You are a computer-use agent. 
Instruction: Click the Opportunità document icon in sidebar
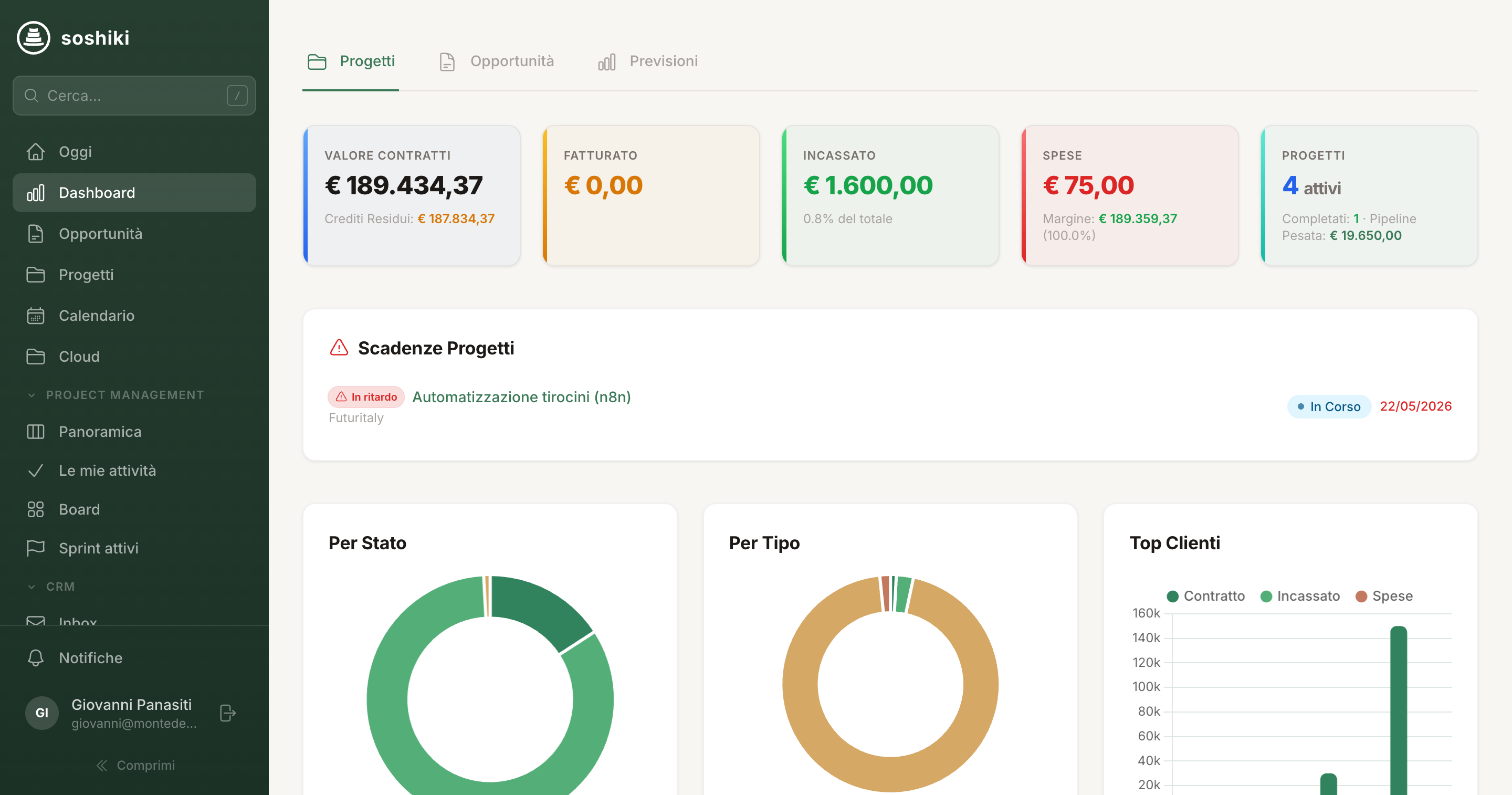click(36, 234)
